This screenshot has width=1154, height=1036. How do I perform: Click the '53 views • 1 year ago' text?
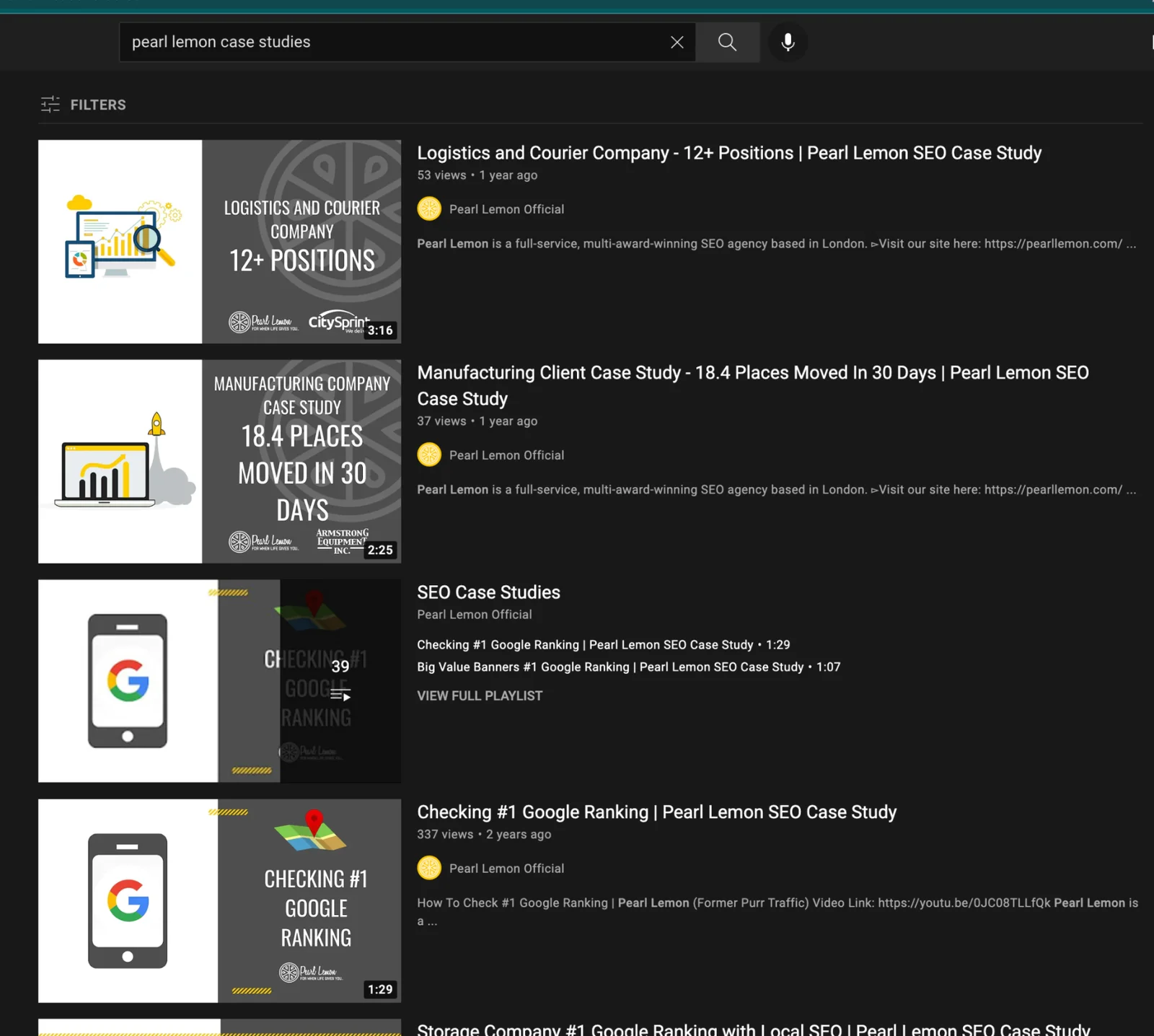click(477, 175)
